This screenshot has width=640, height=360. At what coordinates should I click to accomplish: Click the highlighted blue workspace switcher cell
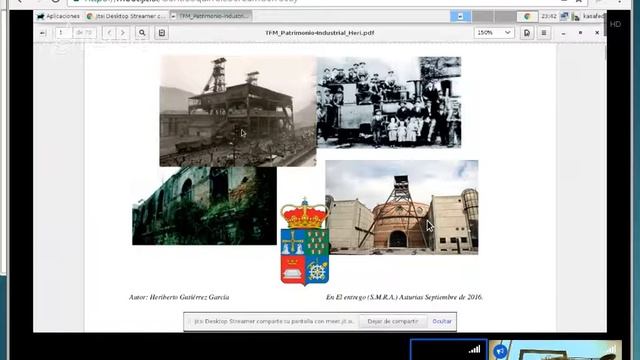pyautogui.click(x=460, y=16)
